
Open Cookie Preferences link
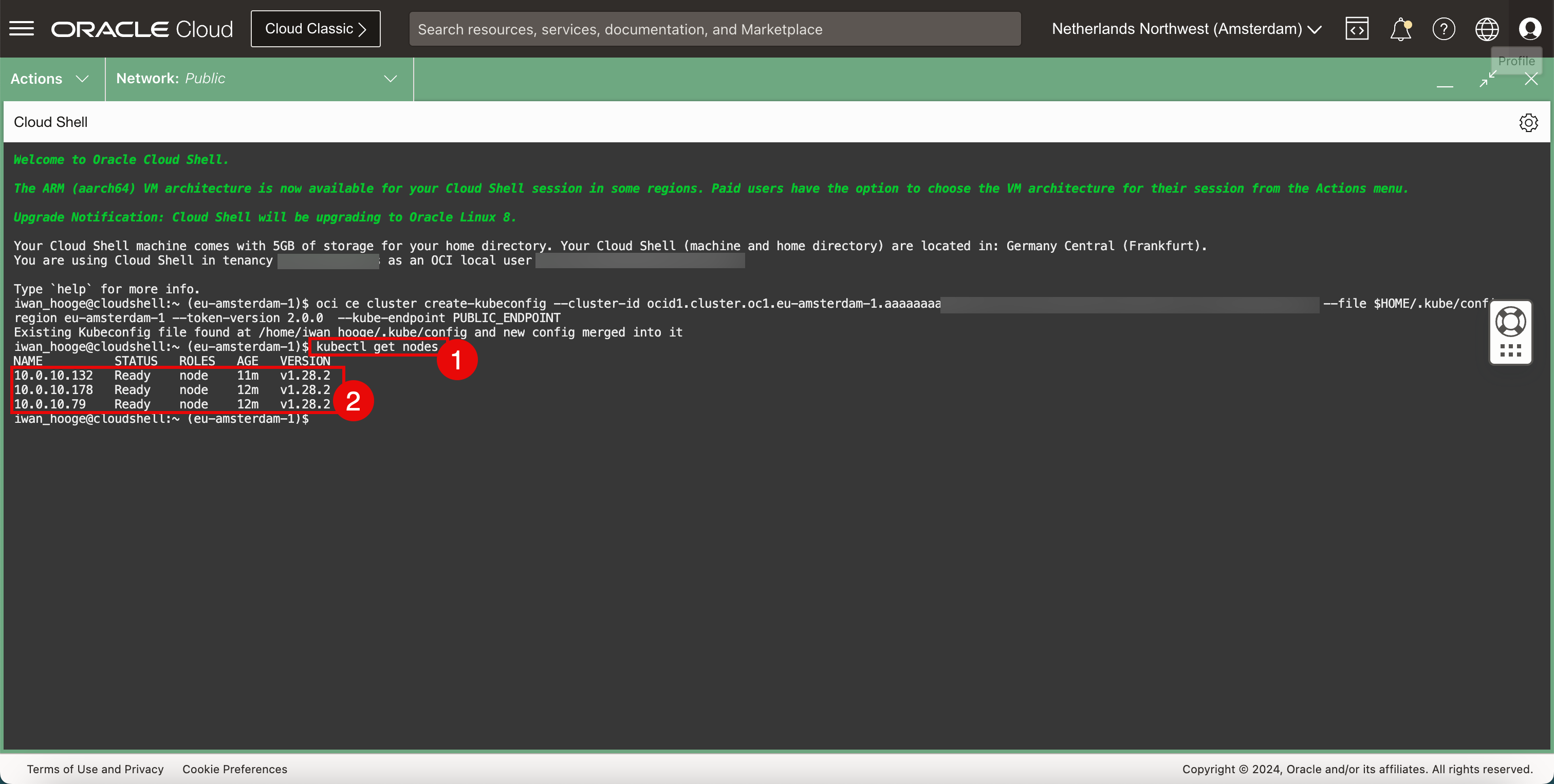point(235,769)
